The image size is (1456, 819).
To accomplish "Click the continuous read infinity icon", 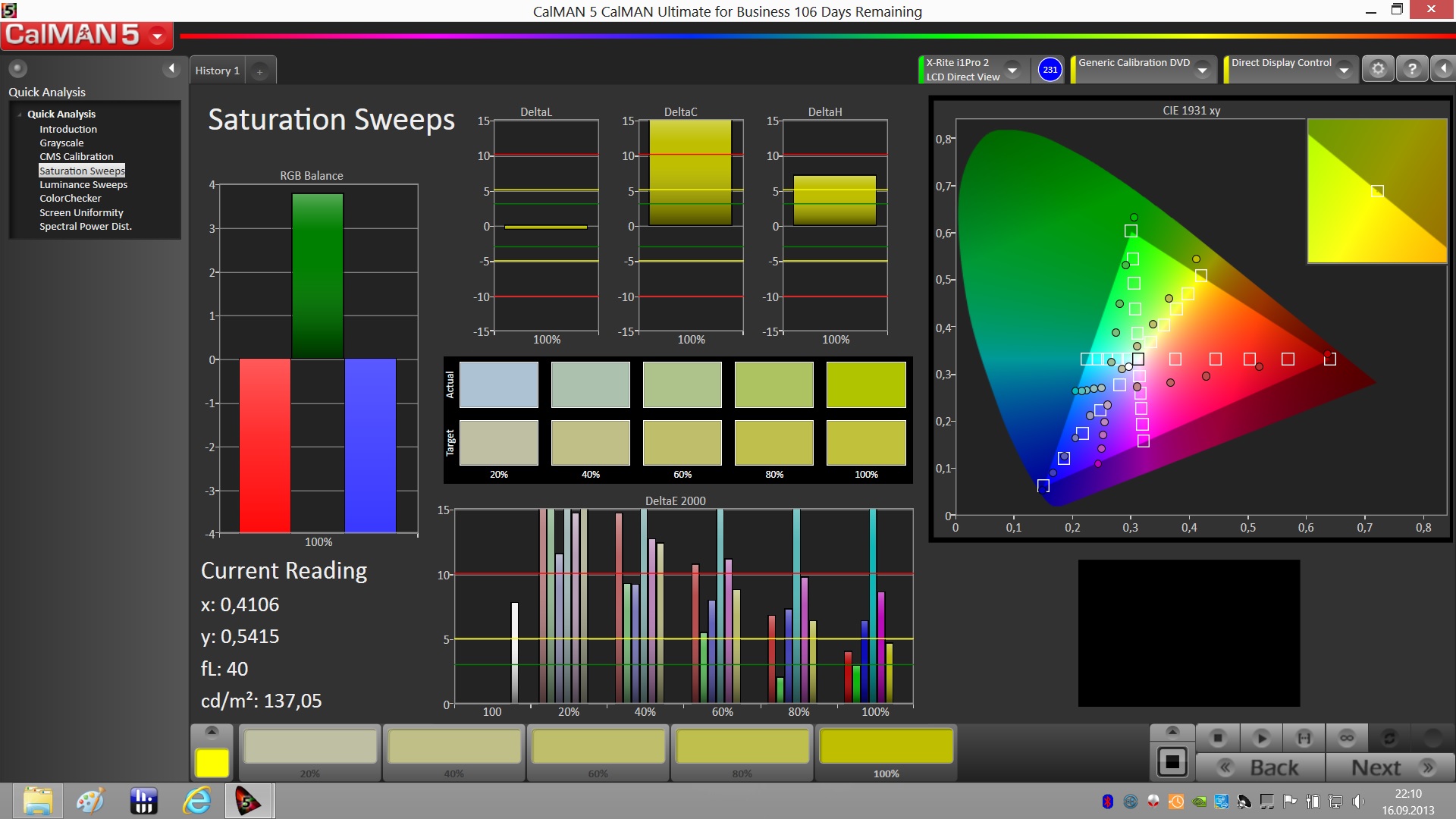I will click(1347, 738).
